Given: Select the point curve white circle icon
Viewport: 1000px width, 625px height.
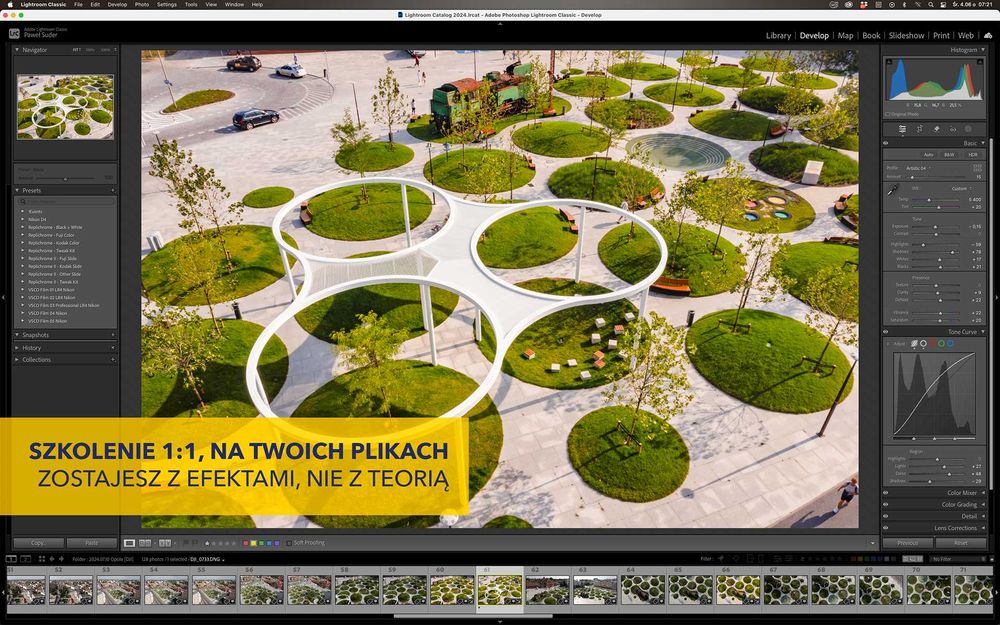Looking at the screenshot, I should click(x=923, y=344).
